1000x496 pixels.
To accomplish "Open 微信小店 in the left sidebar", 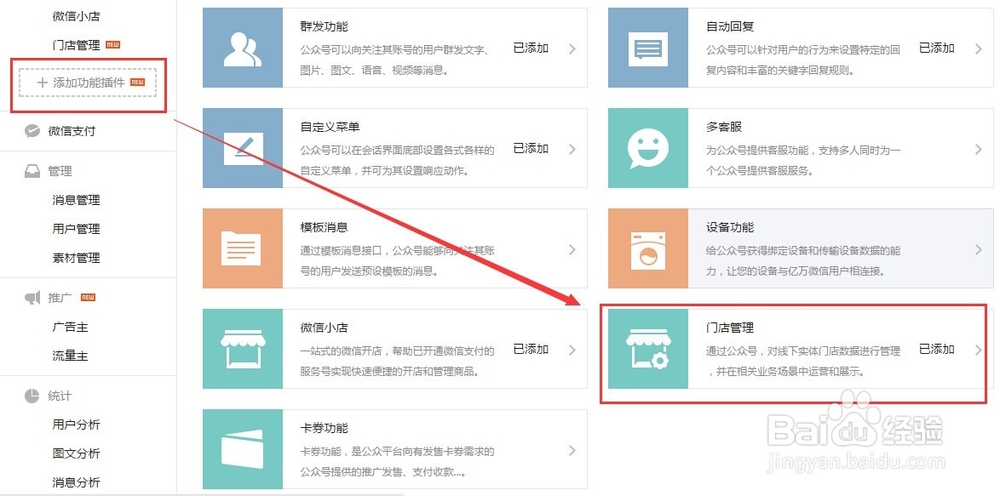I will (x=76, y=16).
